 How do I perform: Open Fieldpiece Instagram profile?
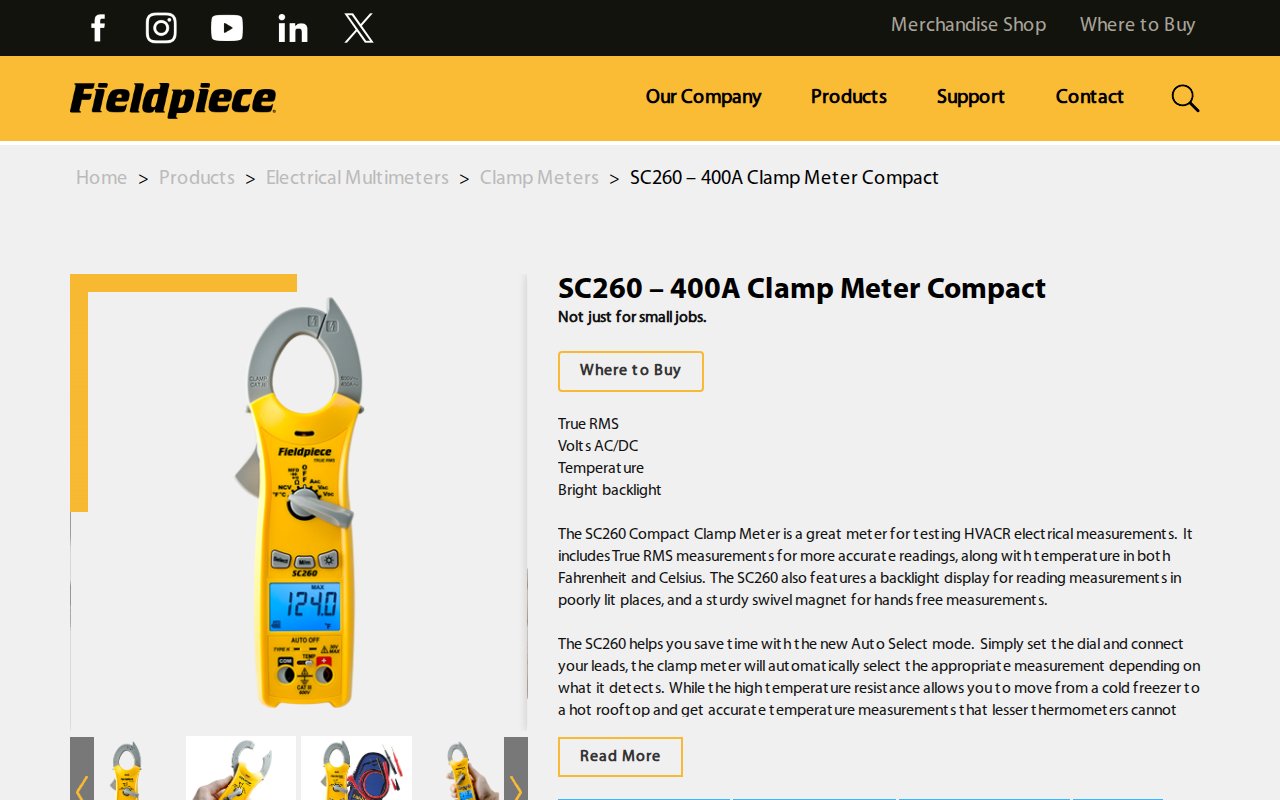click(x=161, y=28)
